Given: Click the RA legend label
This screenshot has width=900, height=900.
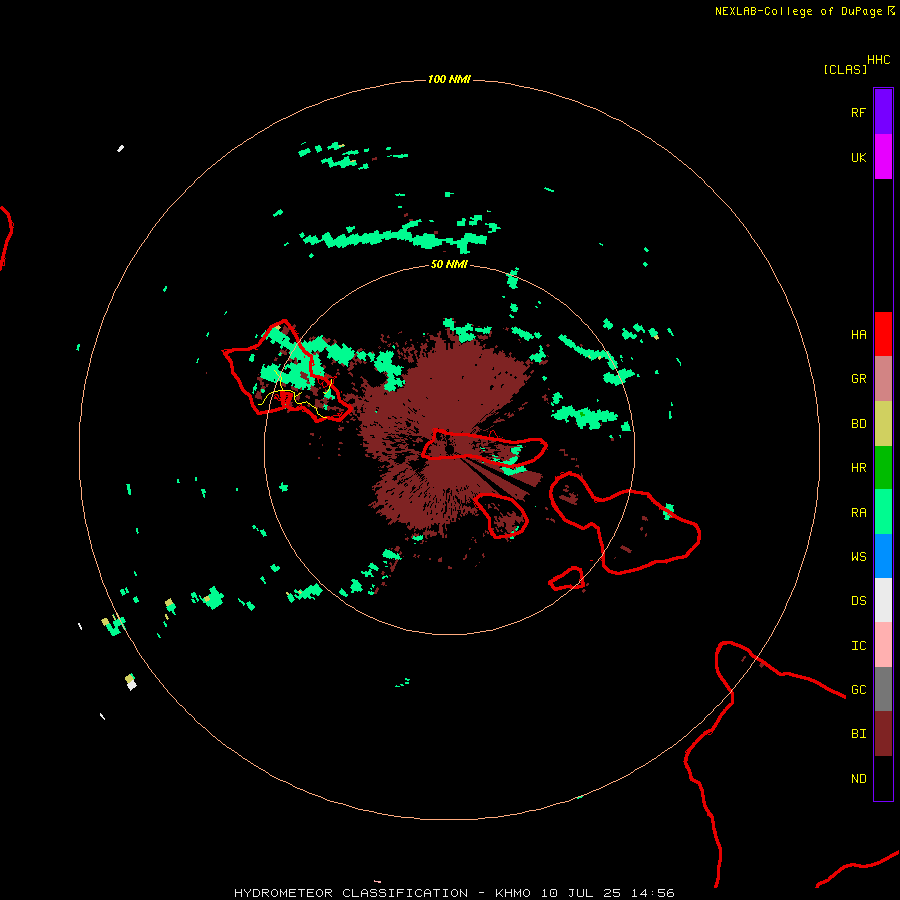Looking at the screenshot, I should (x=858, y=513).
